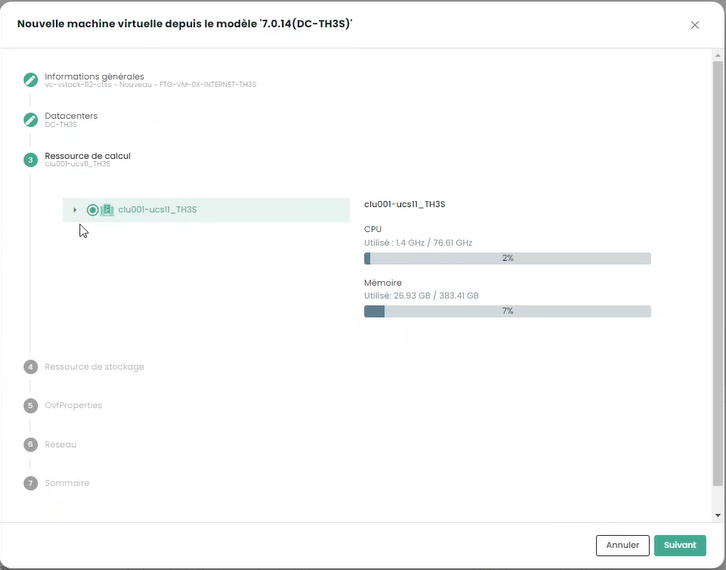Viewport: 726px width, 570px height.
Task: Click the Suivant button
Action: tap(679, 545)
